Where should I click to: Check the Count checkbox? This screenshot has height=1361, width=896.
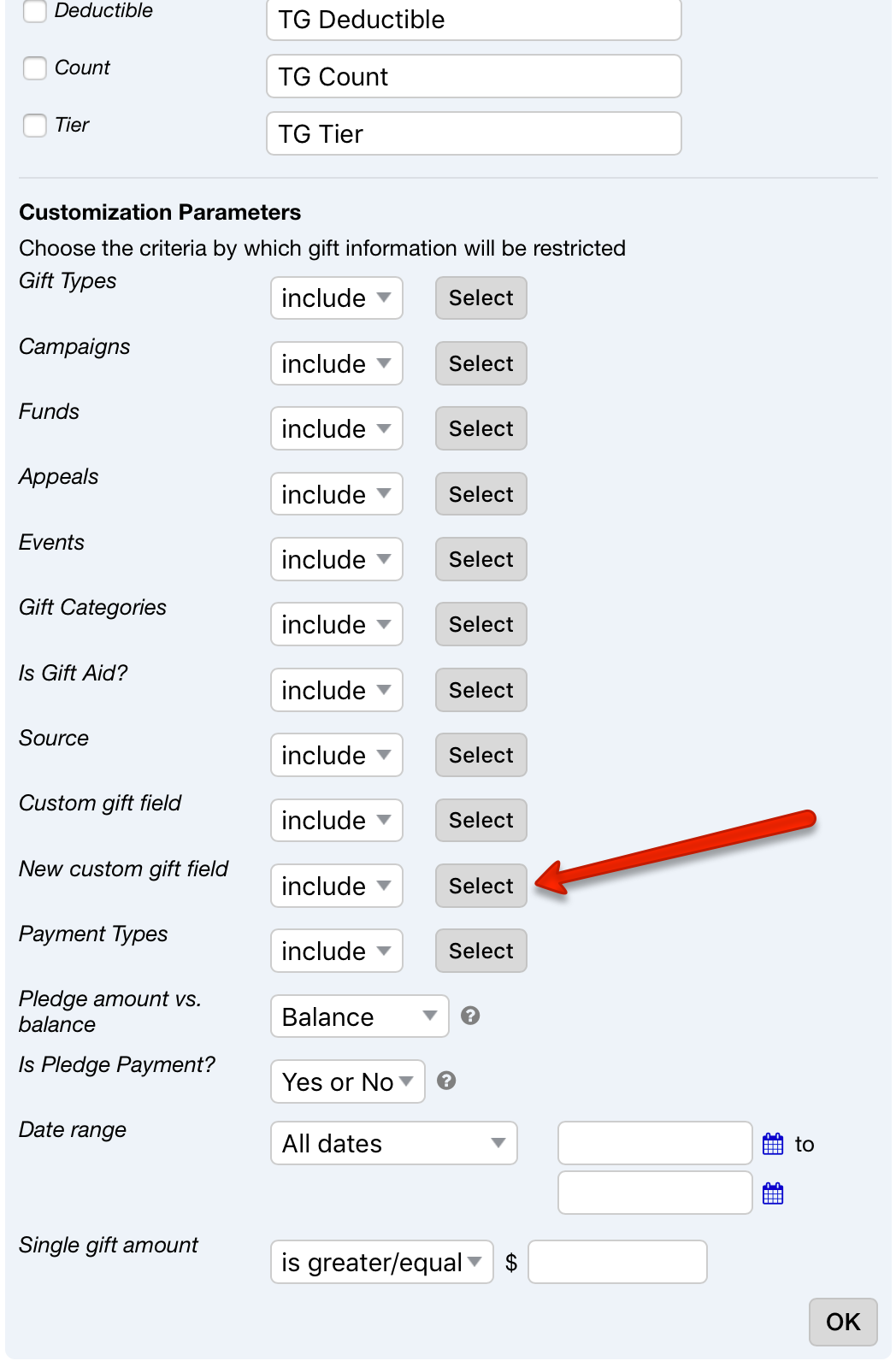(x=34, y=68)
